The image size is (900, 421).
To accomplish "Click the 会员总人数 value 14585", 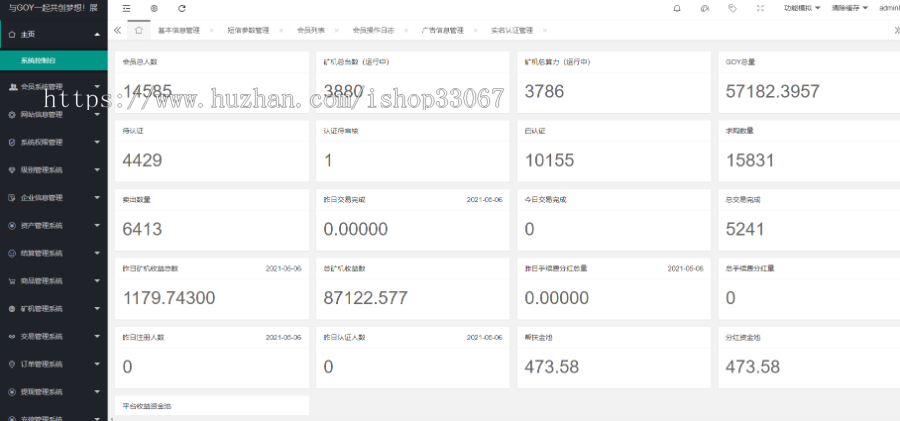I will tap(147, 91).
